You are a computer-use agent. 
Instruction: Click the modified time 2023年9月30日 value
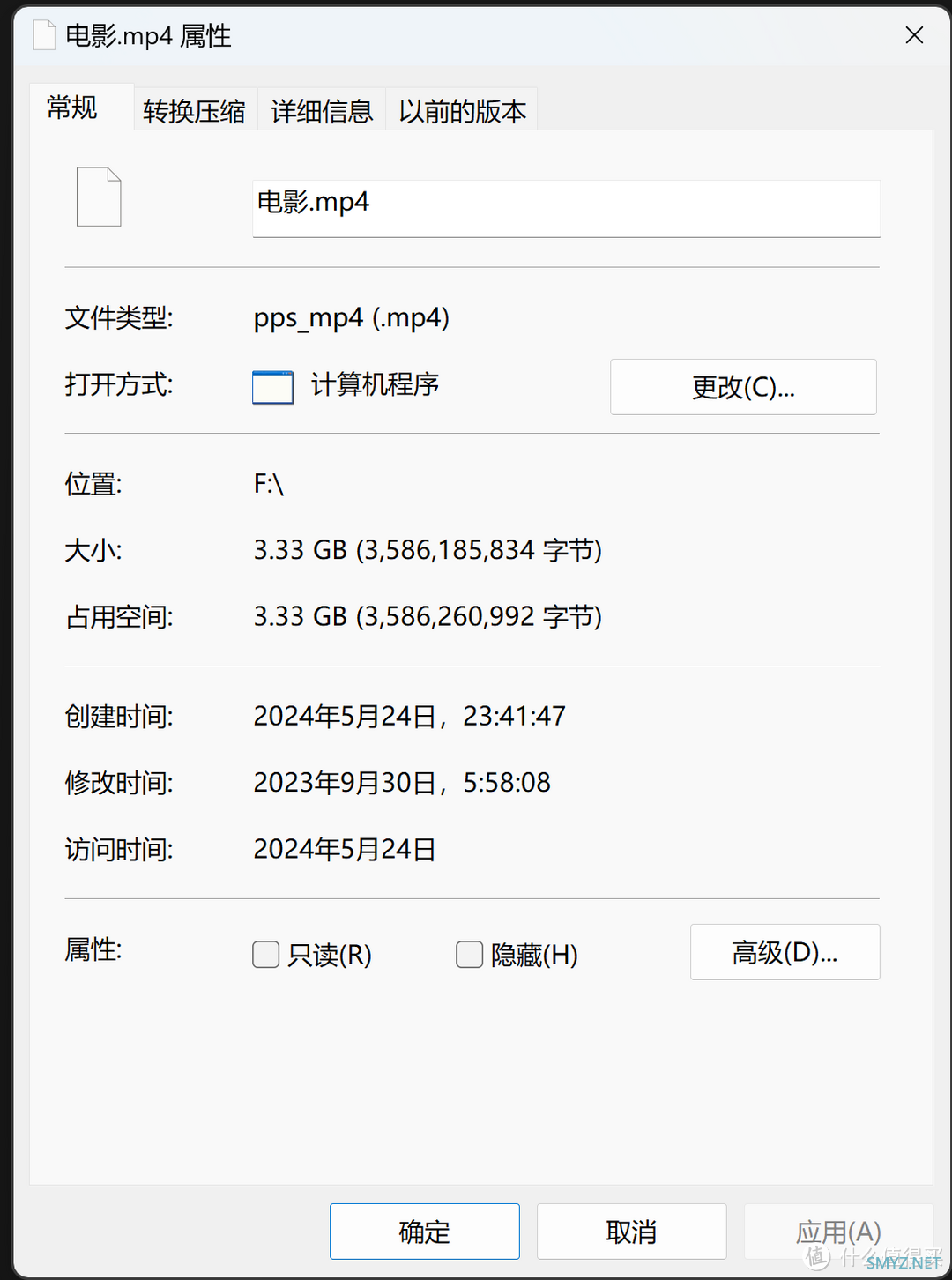[x=345, y=783]
